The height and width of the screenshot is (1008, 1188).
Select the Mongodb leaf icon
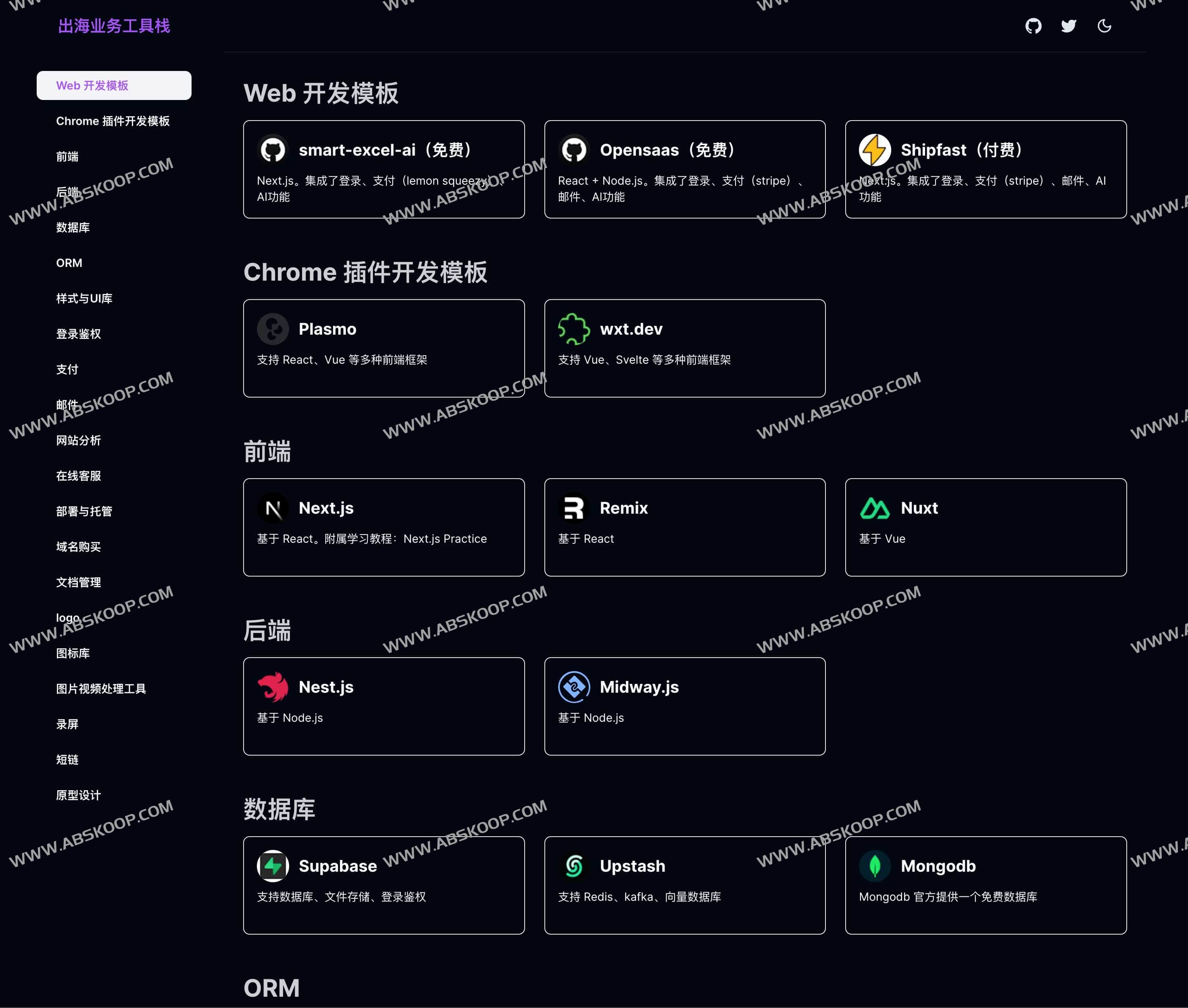tap(874, 866)
